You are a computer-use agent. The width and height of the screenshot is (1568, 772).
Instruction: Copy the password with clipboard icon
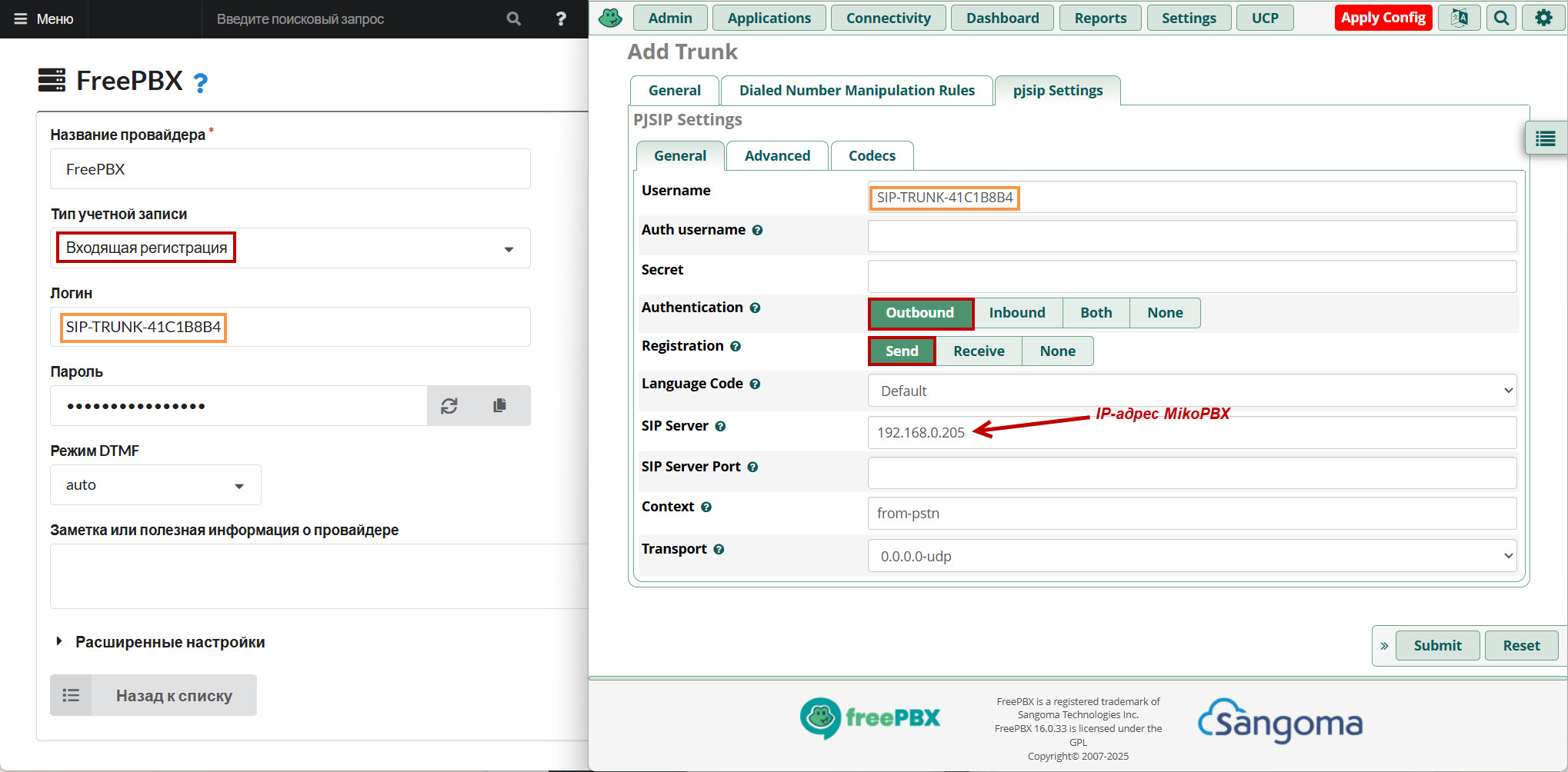[500, 405]
